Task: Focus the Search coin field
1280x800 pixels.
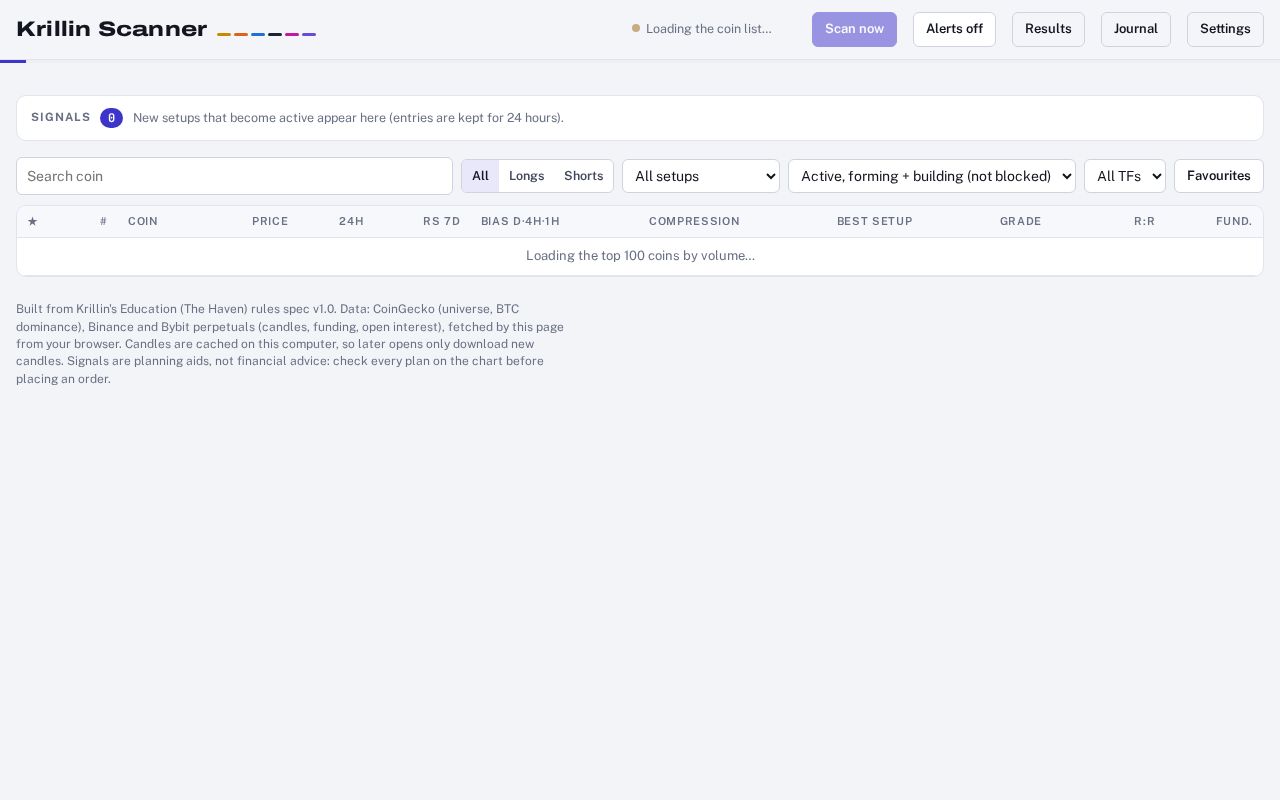Action: point(234,176)
